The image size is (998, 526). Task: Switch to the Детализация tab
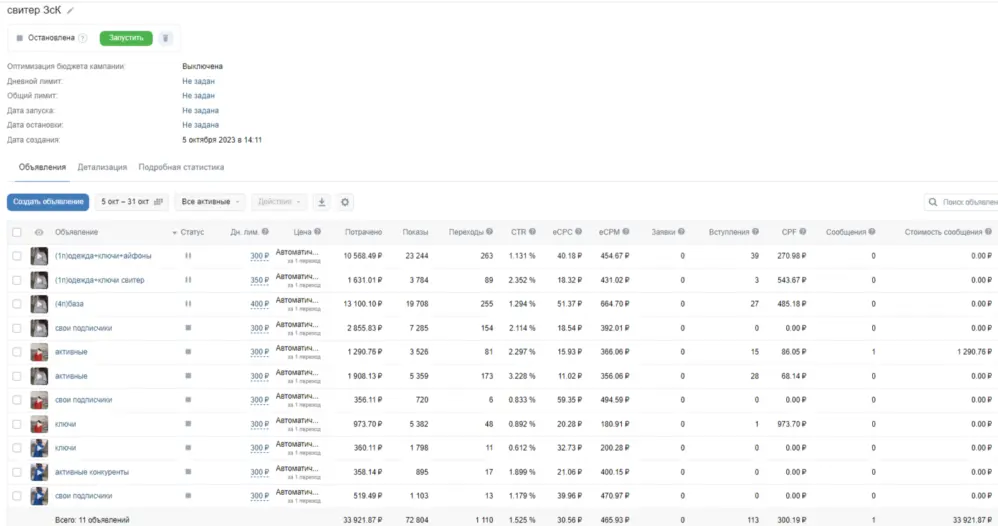pos(102,167)
